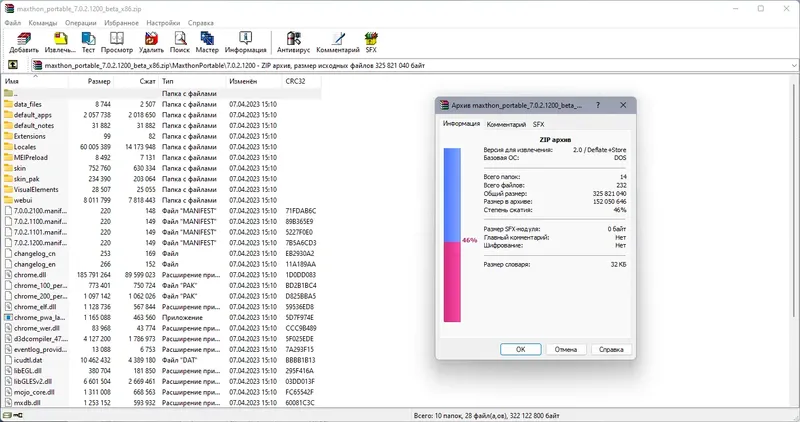
Task: Open the Файл menu
Action: [x=13, y=23]
